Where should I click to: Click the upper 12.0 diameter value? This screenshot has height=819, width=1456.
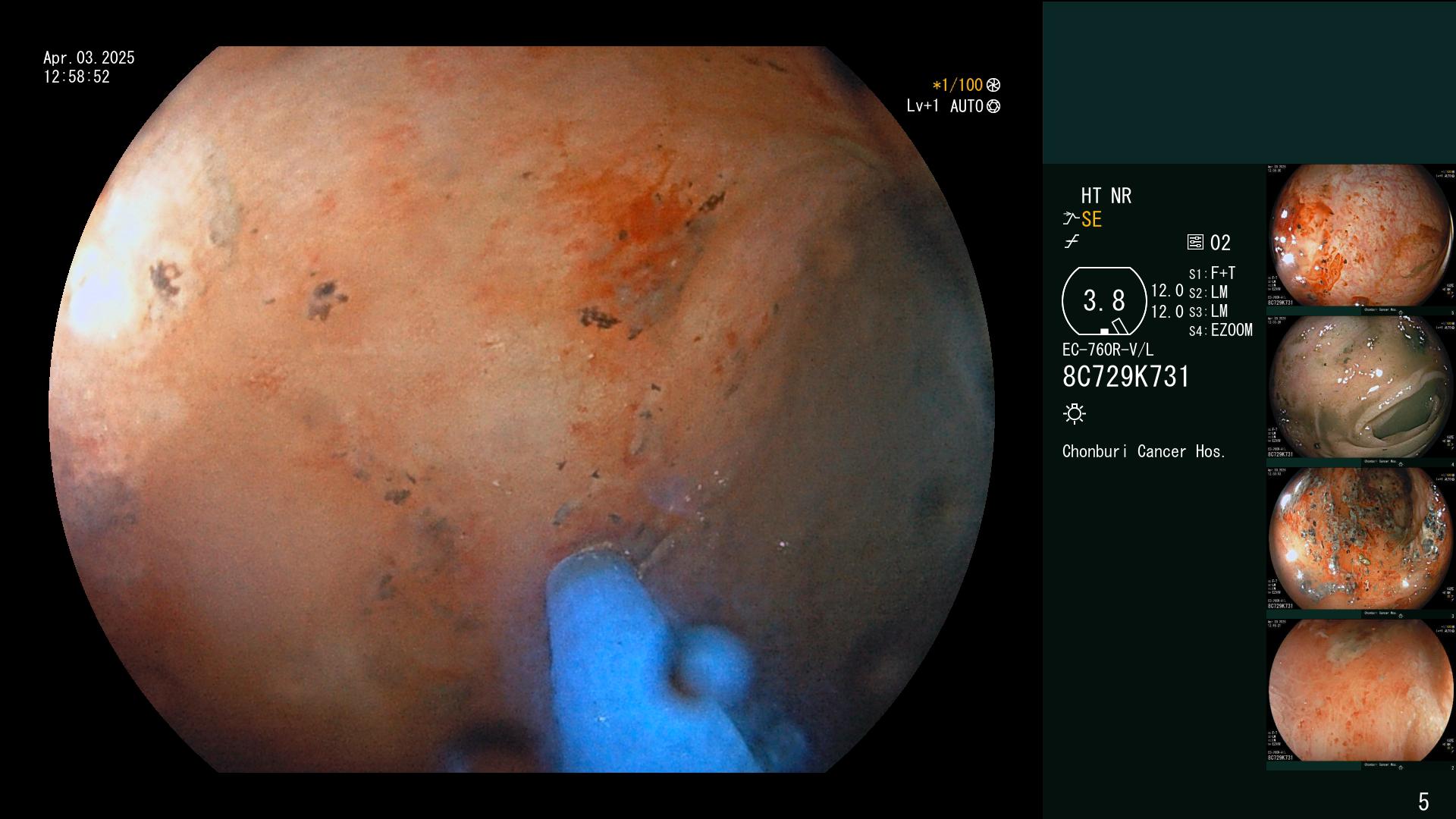pos(1167,291)
